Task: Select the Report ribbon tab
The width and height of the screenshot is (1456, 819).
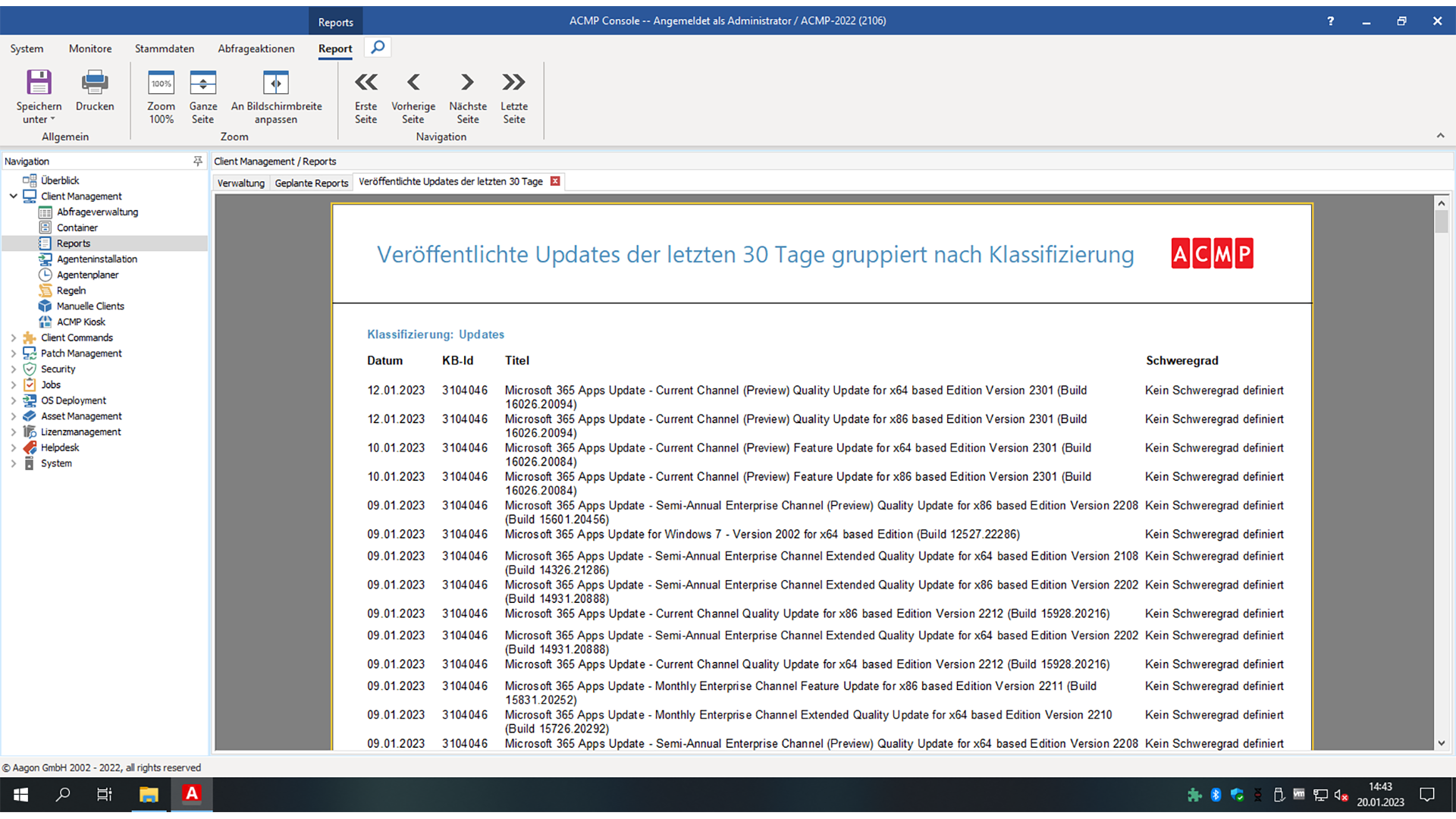Action: (x=335, y=49)
